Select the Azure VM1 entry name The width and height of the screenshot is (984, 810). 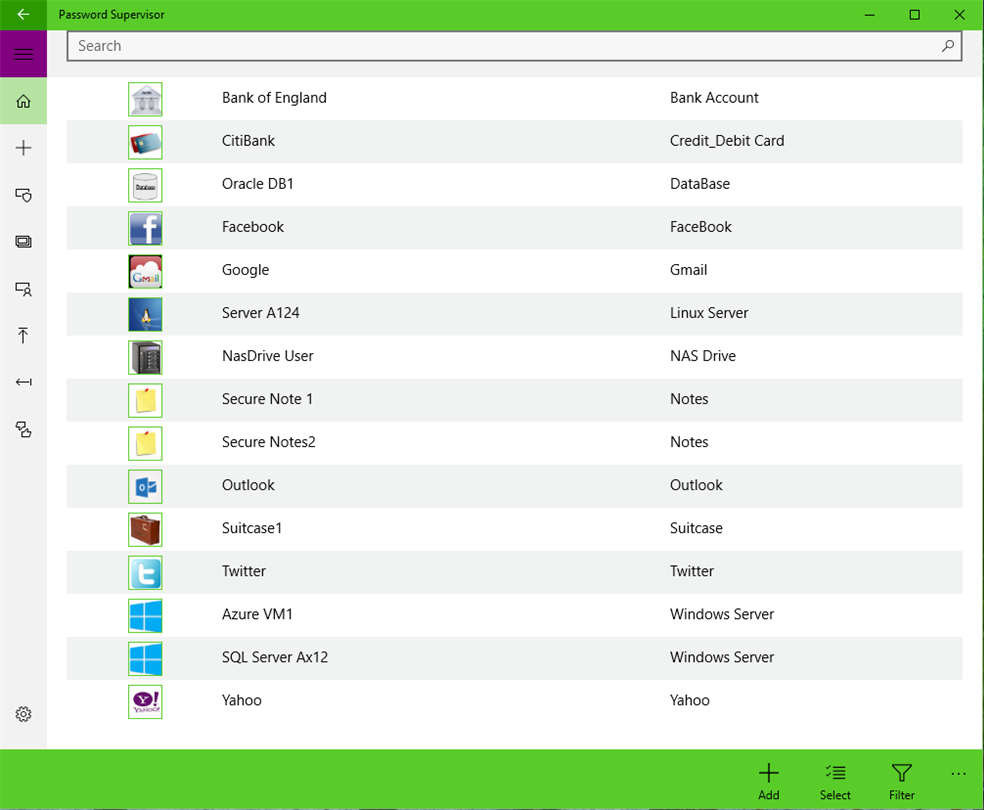257,614
